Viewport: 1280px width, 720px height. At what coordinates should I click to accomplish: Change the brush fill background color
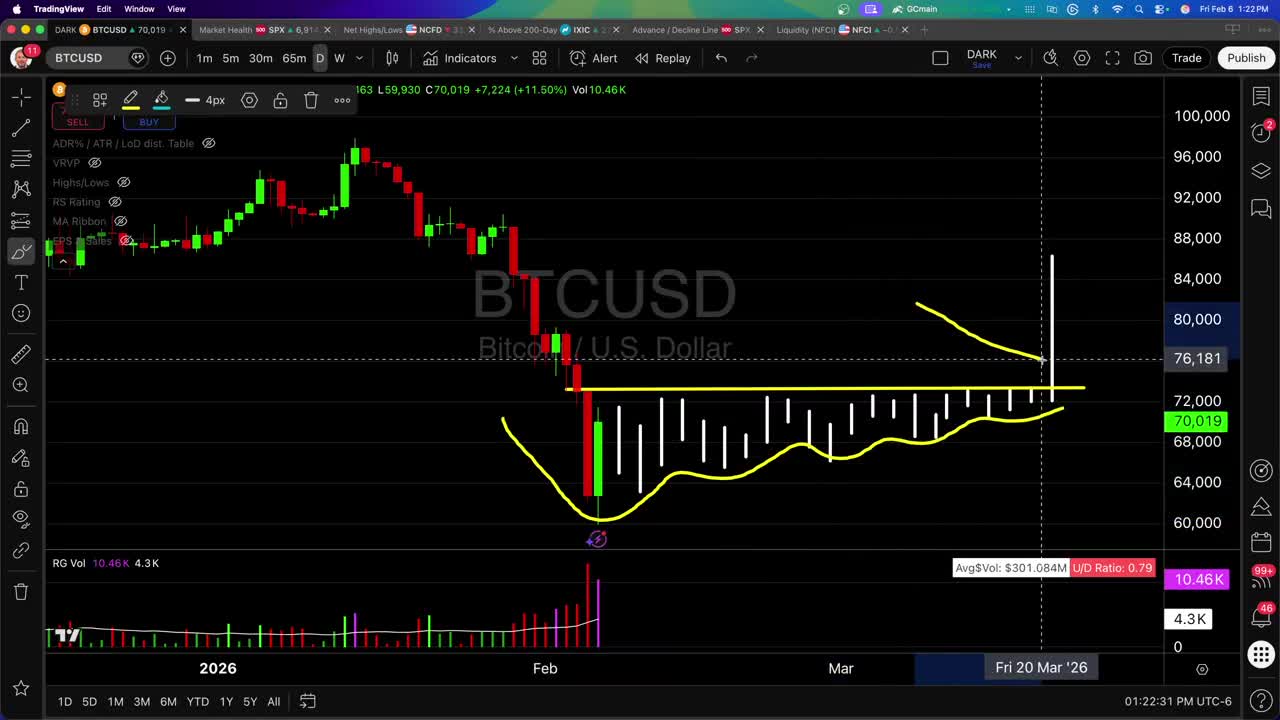coord(161,100)
